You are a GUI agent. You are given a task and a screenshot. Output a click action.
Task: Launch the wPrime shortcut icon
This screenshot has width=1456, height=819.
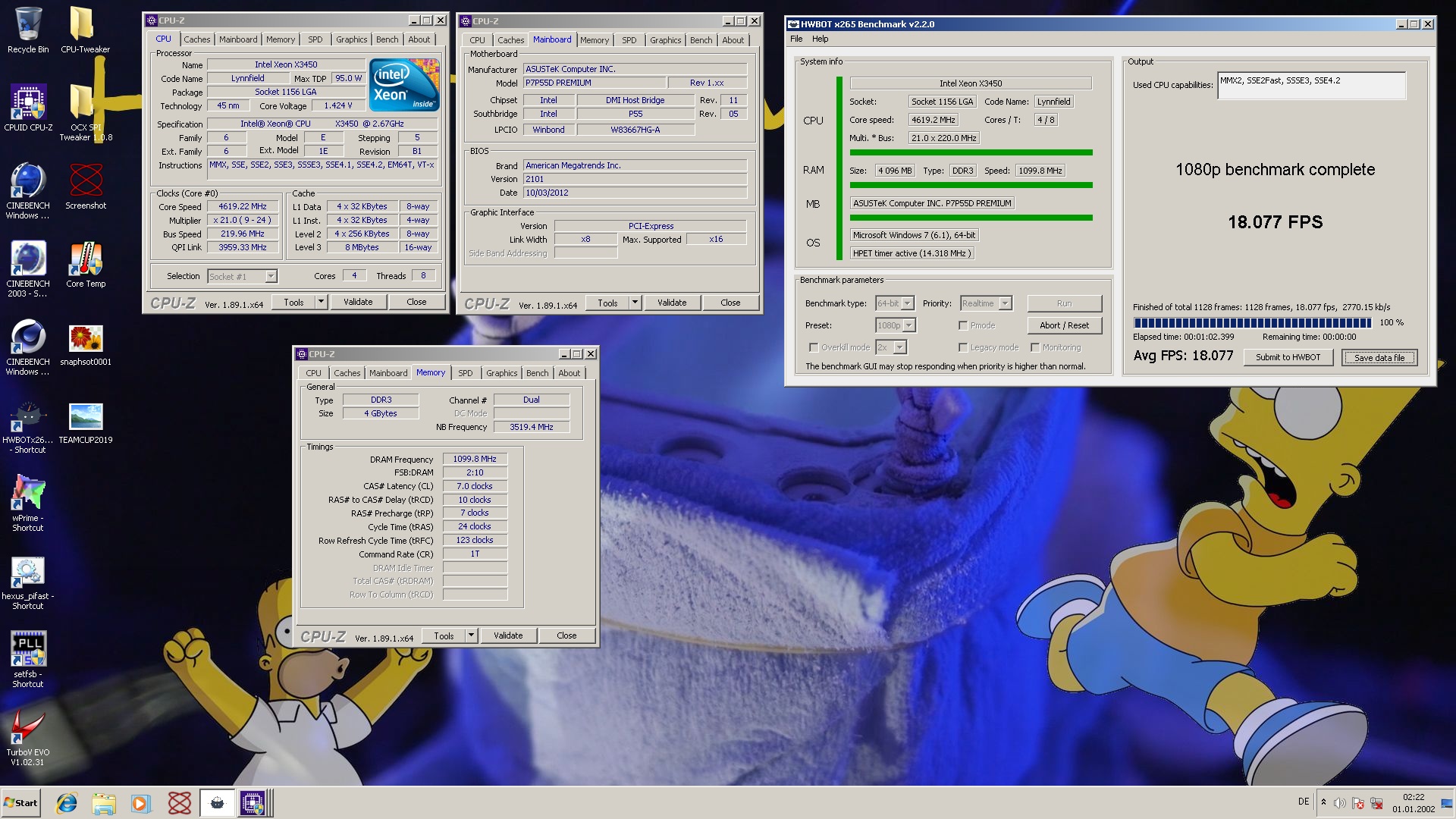28,504
